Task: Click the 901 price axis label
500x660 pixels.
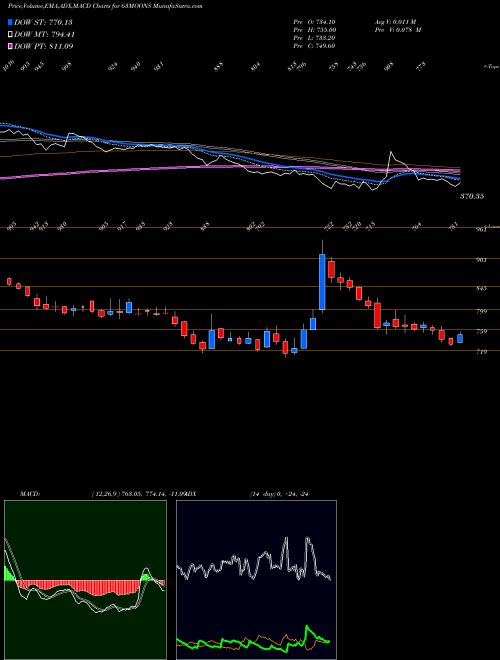Action: [482, 260]
